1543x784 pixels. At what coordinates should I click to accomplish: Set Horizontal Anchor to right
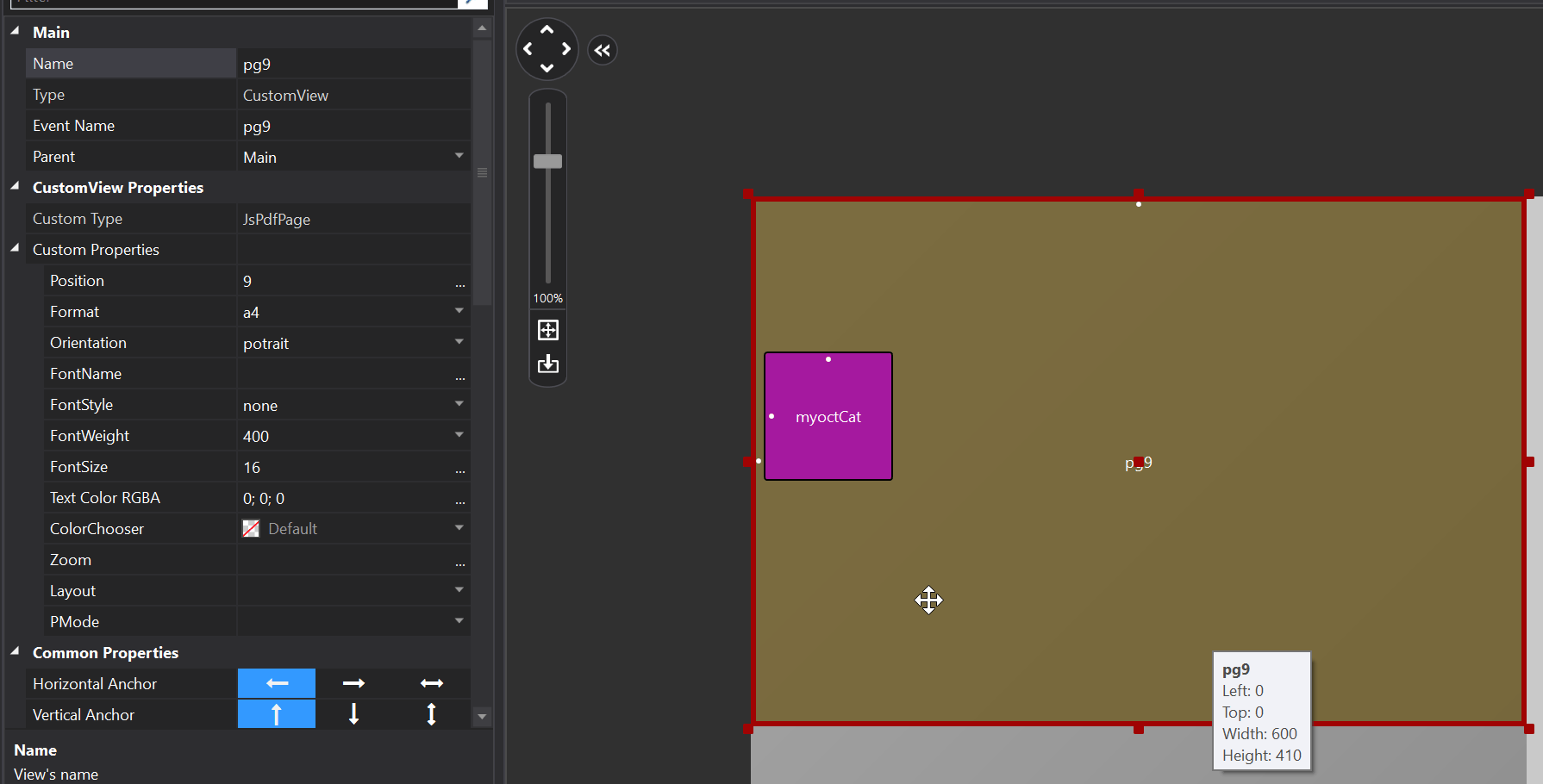(354, 683)
